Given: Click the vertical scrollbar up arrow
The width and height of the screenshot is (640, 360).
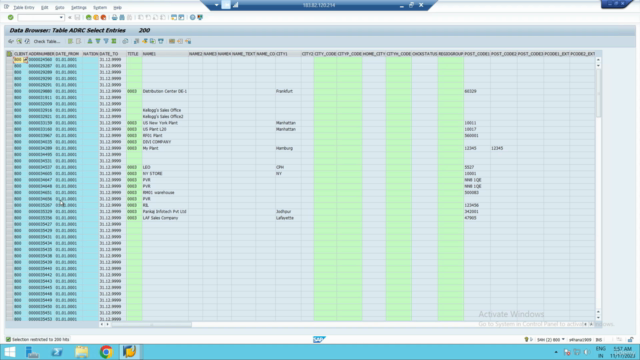Looking at the screenshot, I should 598,60.
